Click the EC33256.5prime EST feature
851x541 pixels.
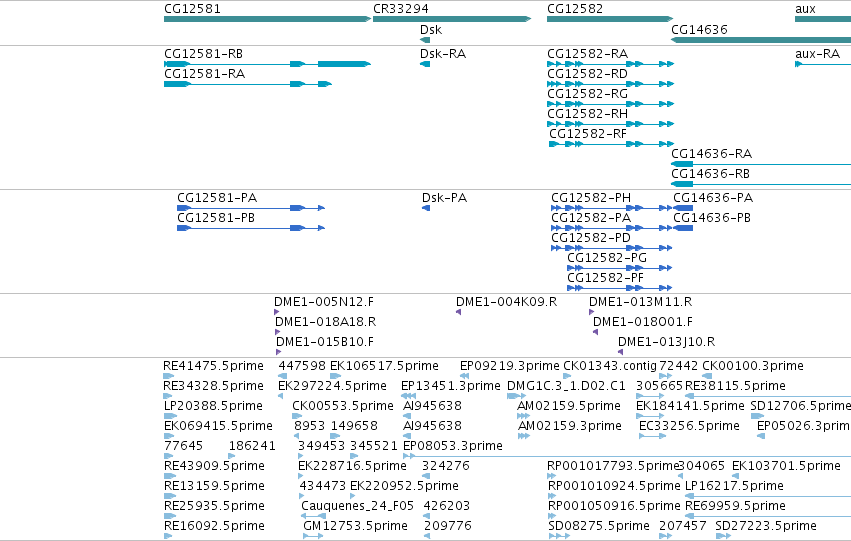(652, 436)
